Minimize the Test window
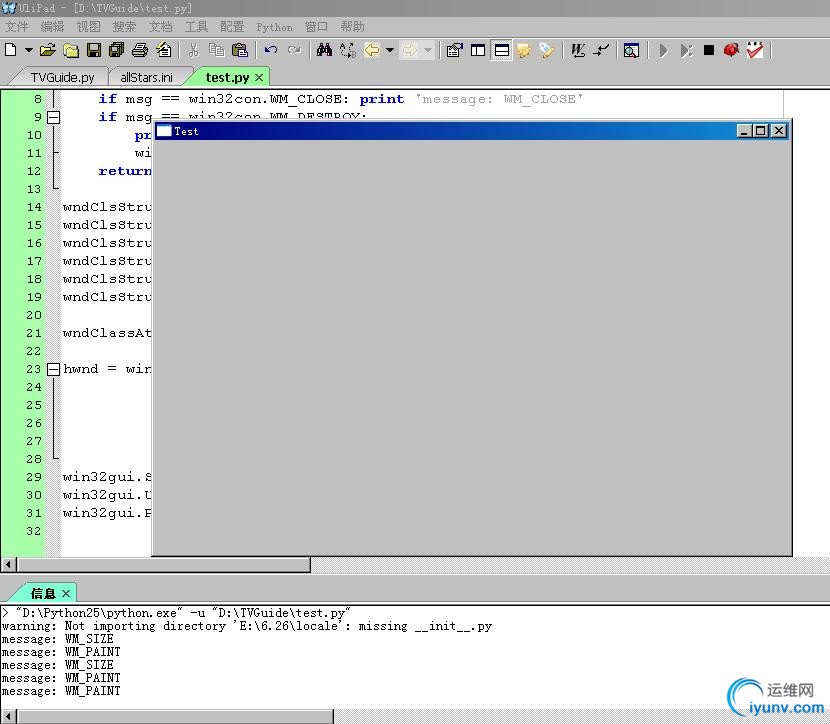Screen dimensions: 830x724 [744, 131]
